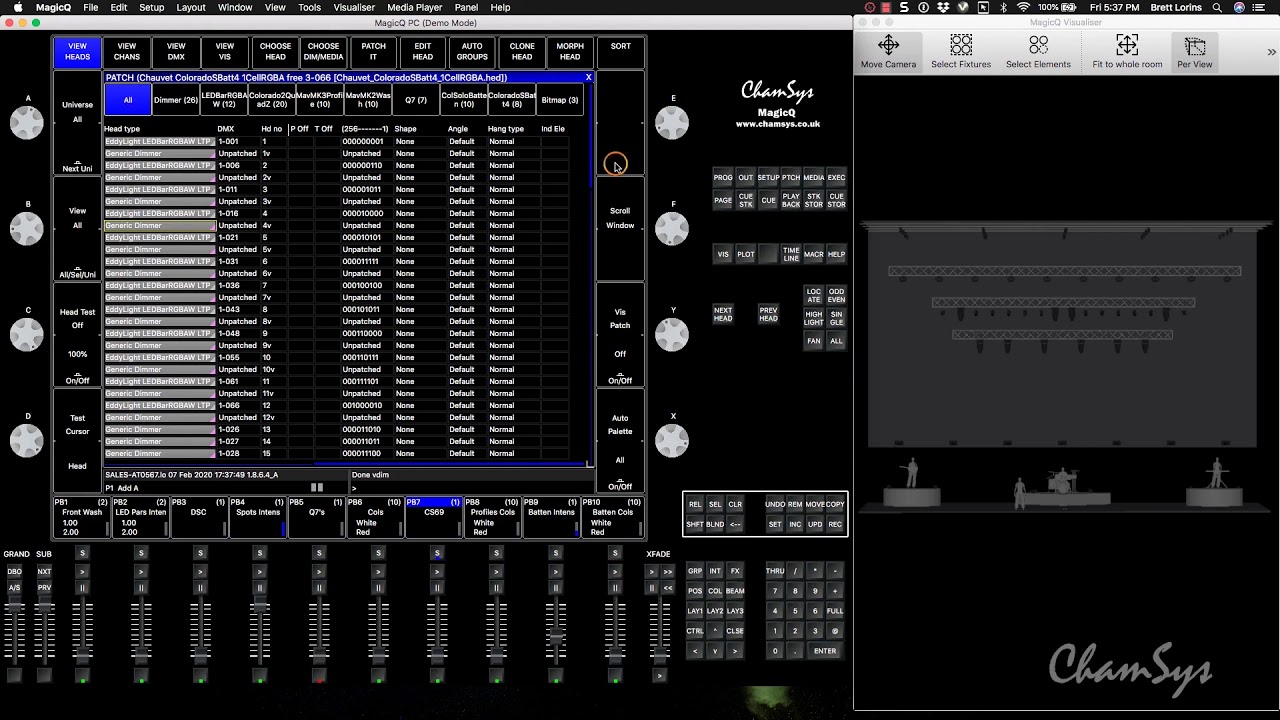Open the Setup menu
1280x720 pixels.
tap(152, 7)
